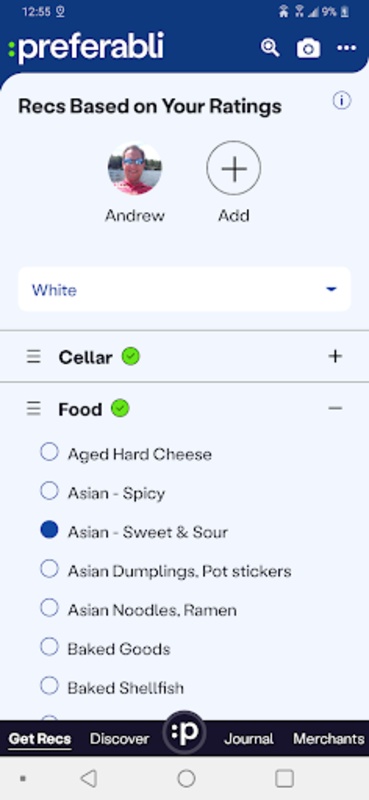The image size is (369, 800).
Task: Tap Andrew's profile photo
Action: pos(135,168)
